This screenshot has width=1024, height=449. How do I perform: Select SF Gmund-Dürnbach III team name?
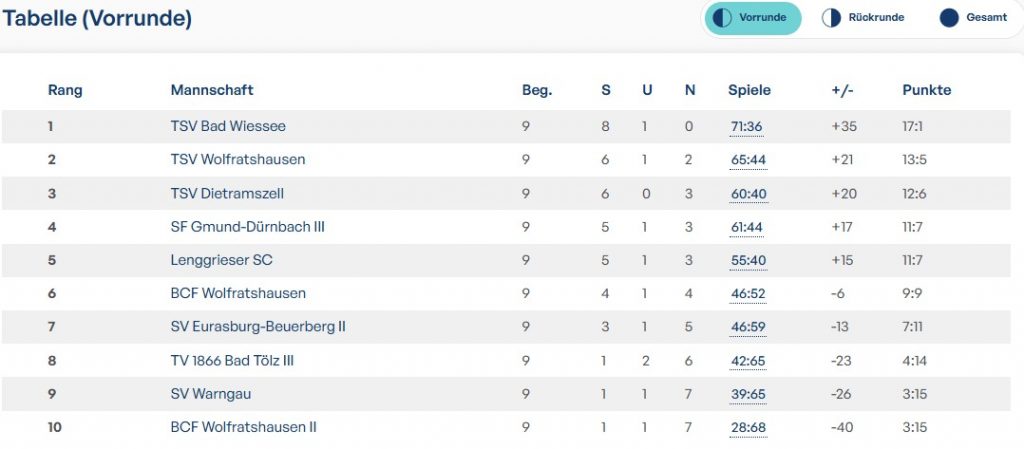click(x=247, y=227)
